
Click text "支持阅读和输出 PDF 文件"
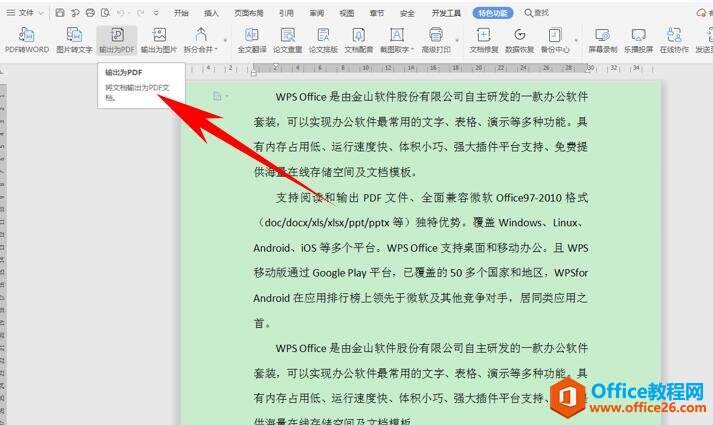pyautogui.click(x=342, y=198)
